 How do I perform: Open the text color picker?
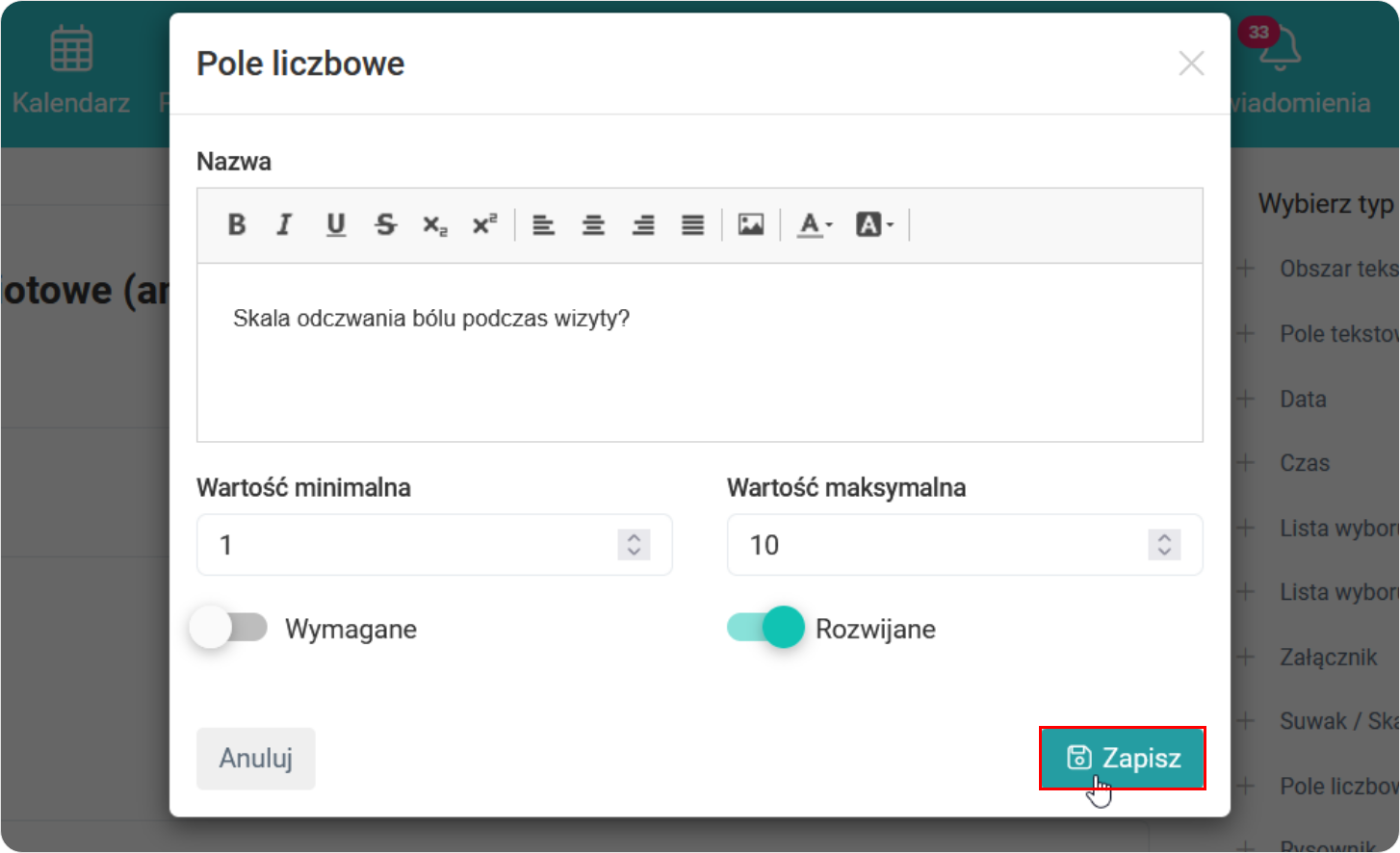[x=815, y=224]
